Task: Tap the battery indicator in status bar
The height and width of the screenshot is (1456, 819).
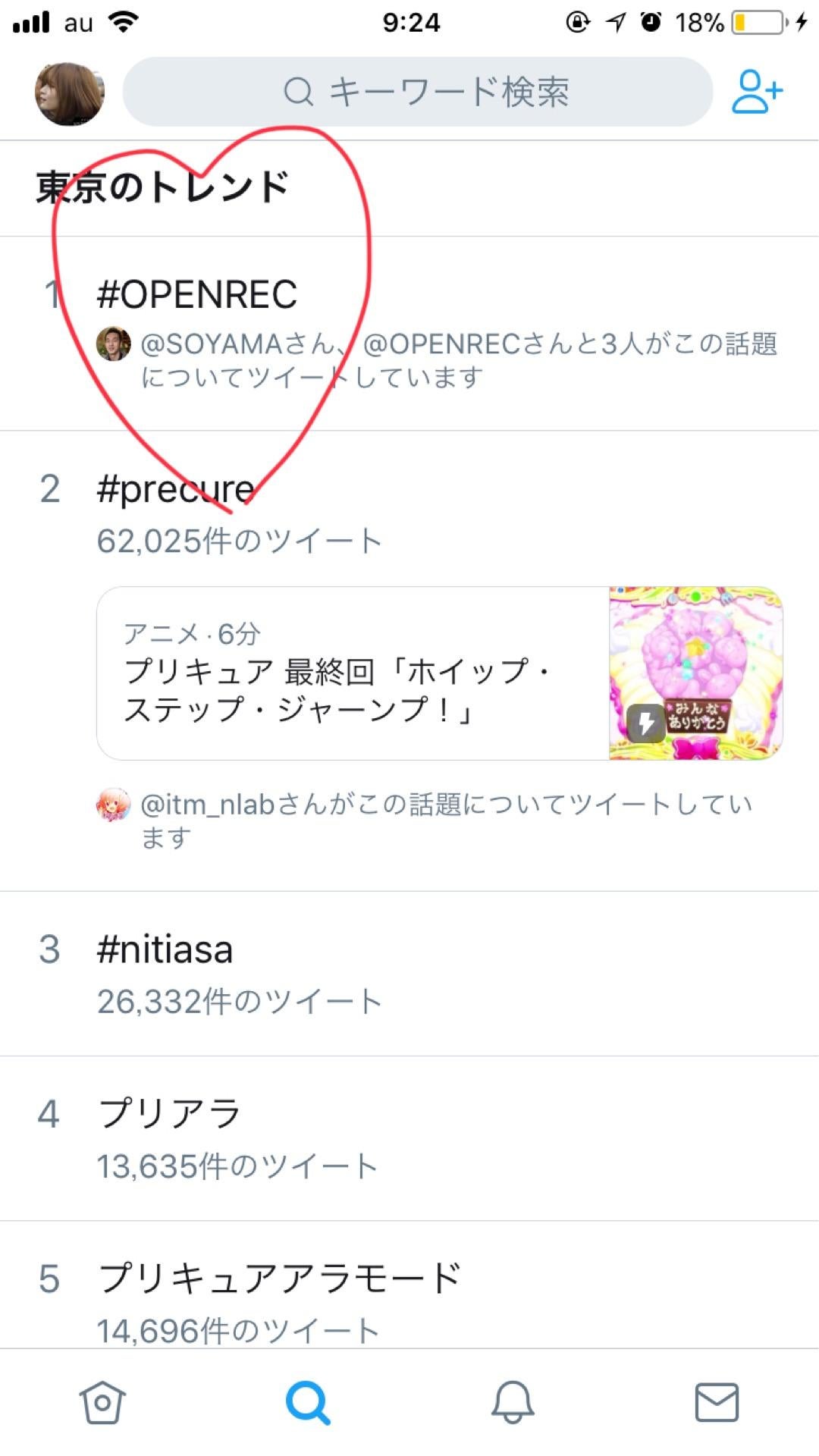Action: point(758,23)
